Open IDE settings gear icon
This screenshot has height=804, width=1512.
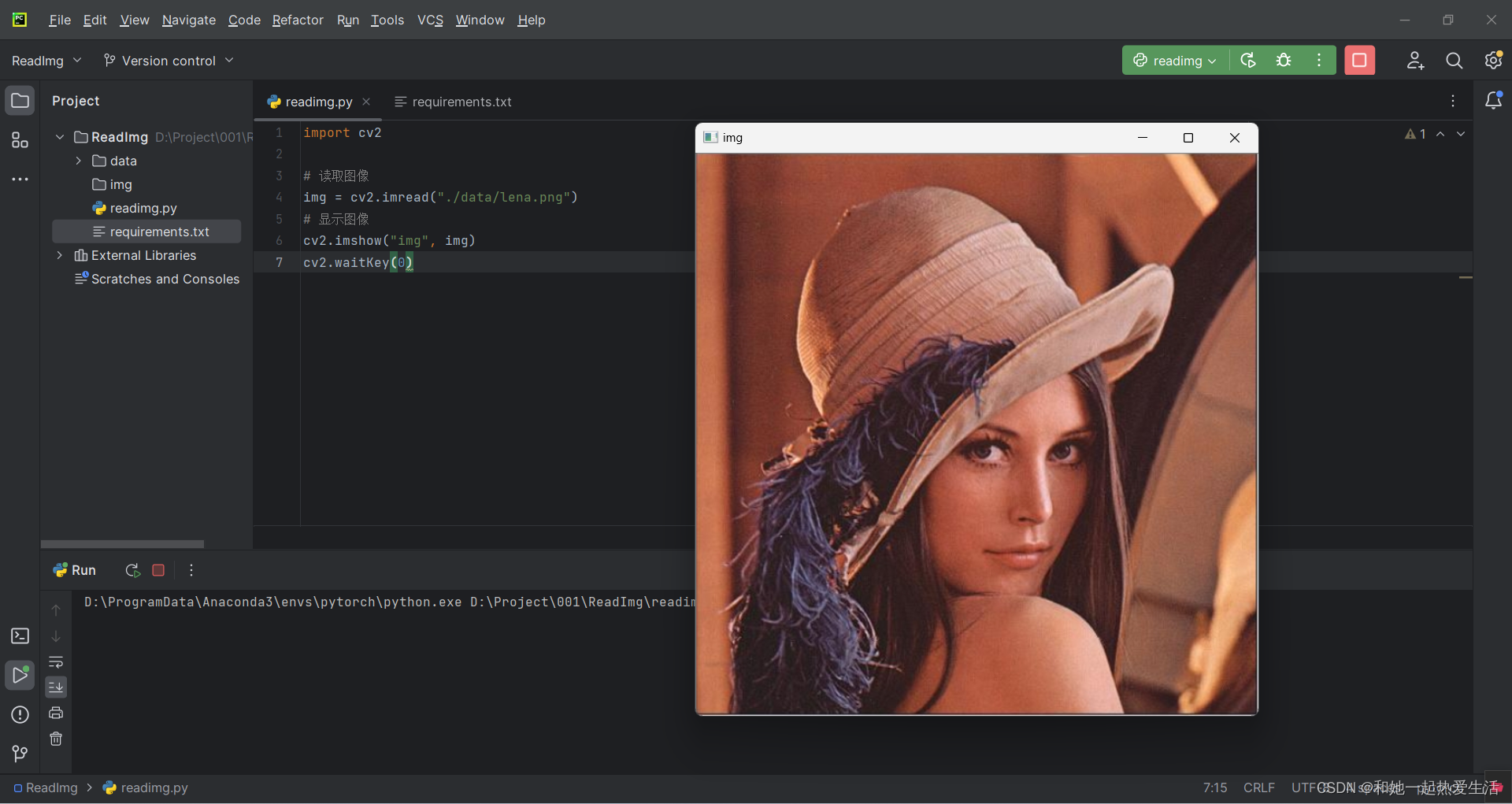click(1493, 61)
